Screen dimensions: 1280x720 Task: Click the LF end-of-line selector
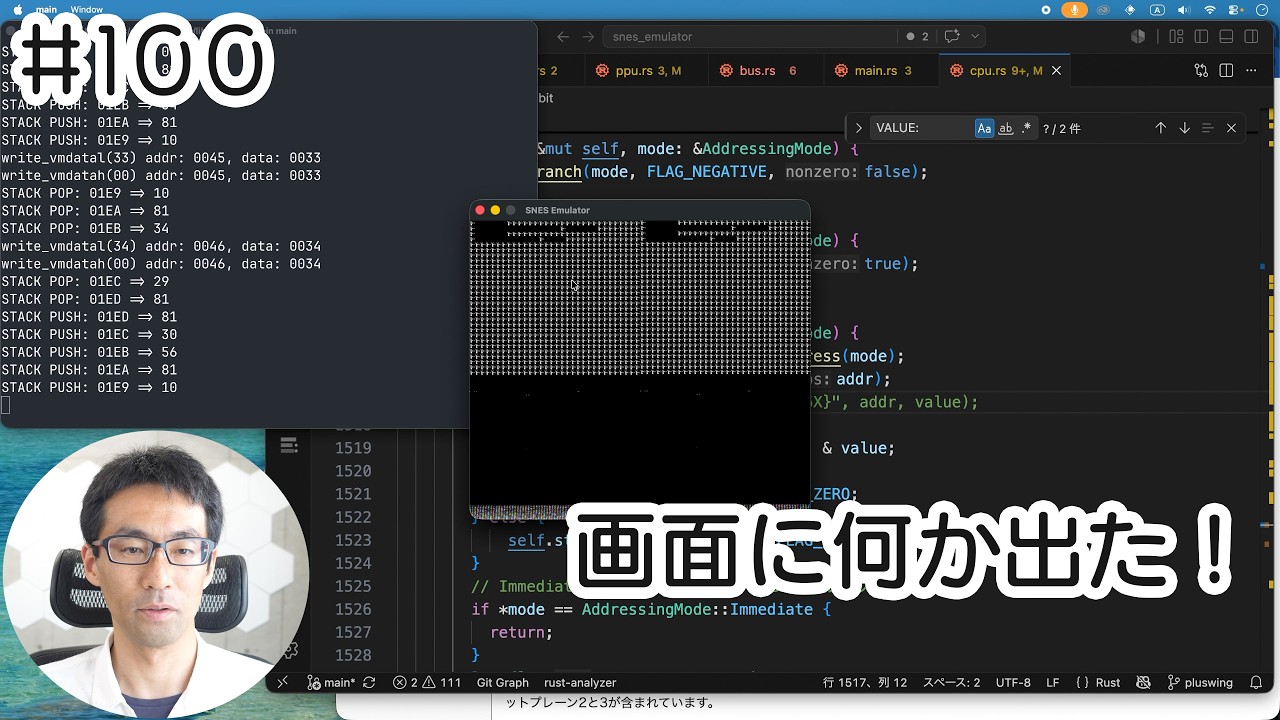pos(1053,682)
